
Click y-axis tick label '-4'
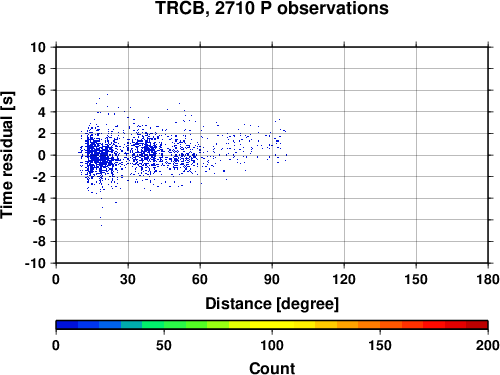[x=39, y=198]
